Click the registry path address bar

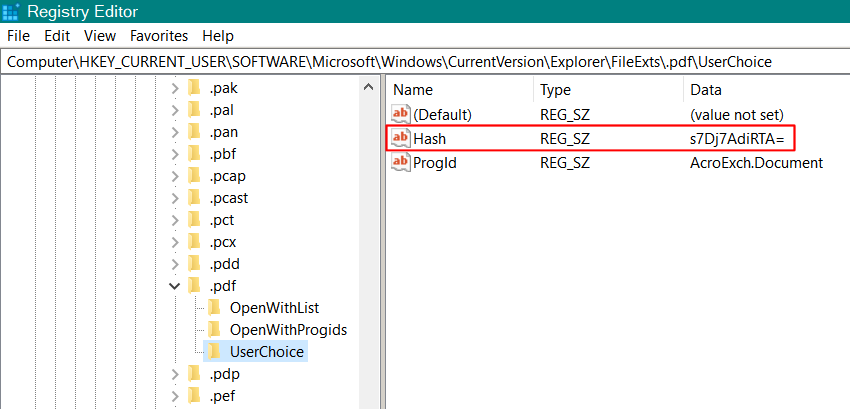[425, 62]
